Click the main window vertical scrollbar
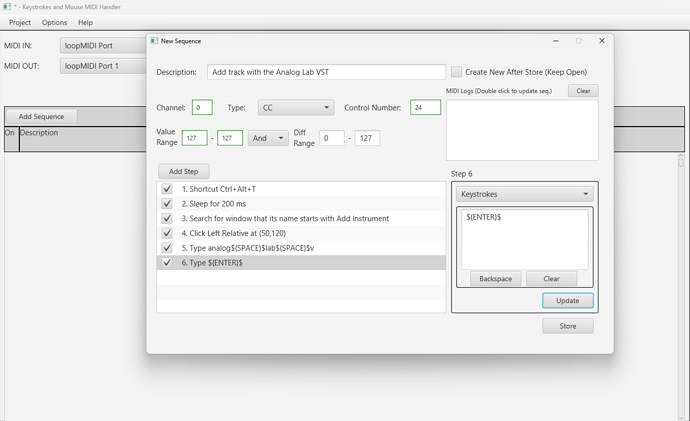690x421 pixels. point(681,286)
